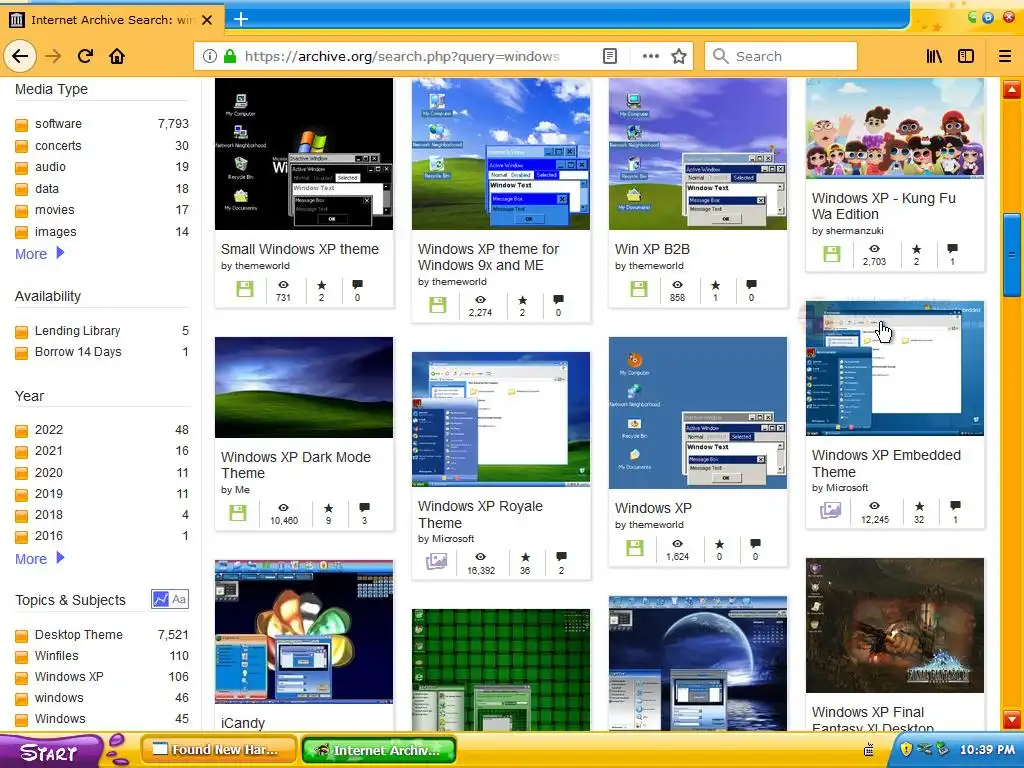Screen dimensions: 1024x768
Task: Open Windows XP Dark Mode Theme link
Action: (x=296, y=465)
